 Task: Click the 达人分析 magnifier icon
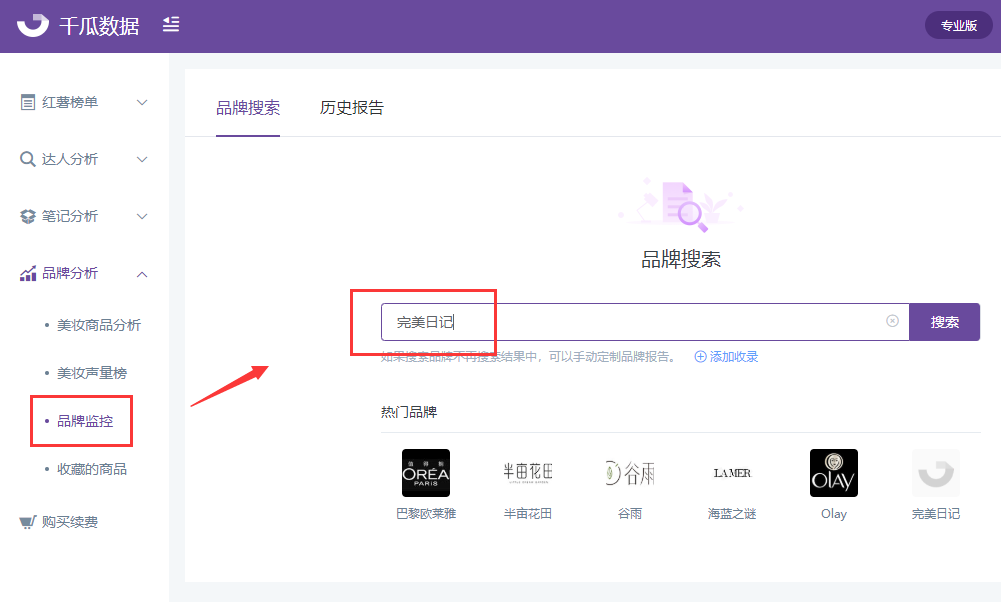tap(27, 159)
